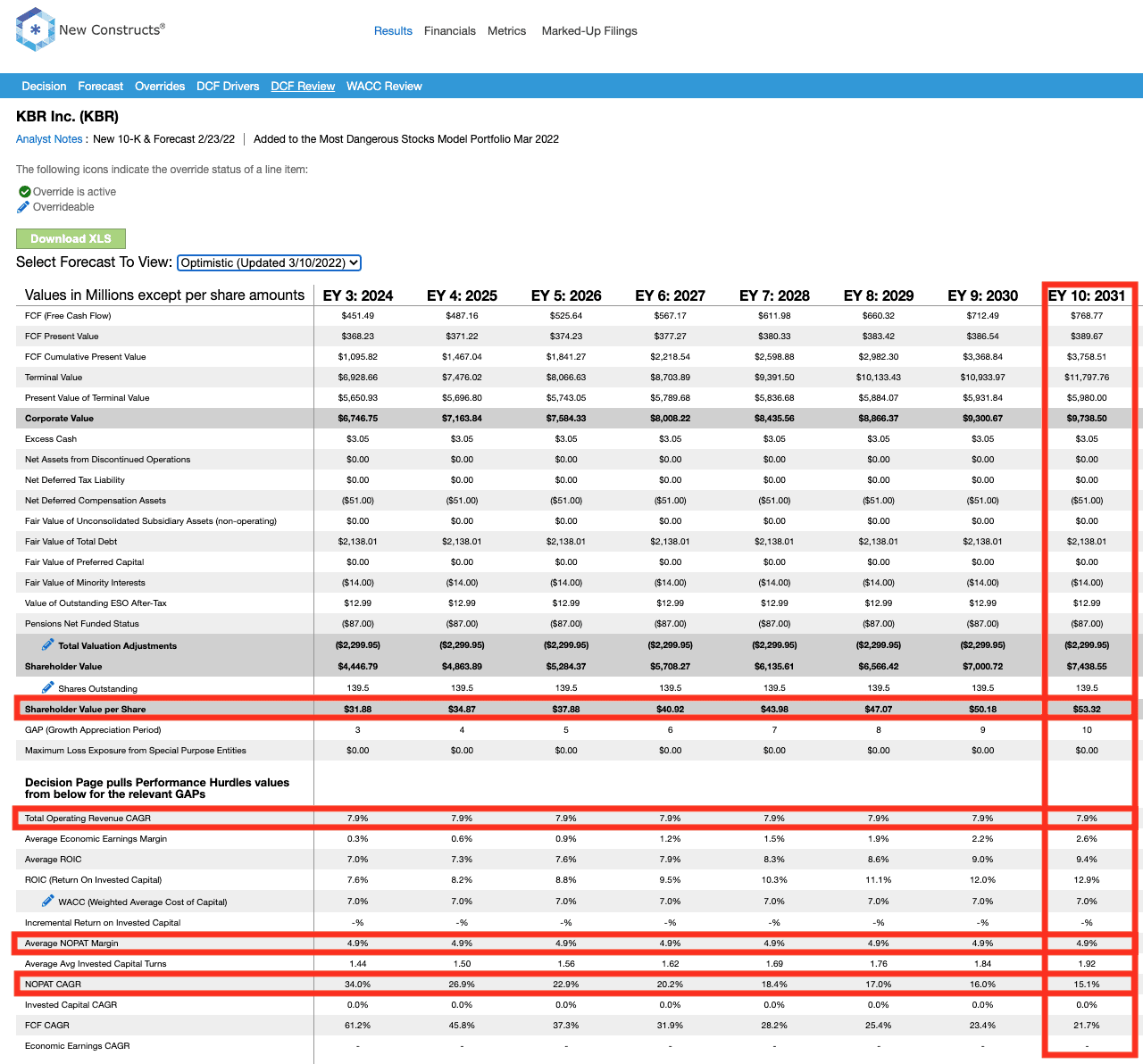
Task: Select the DCF Review tab
Action: 303,87
